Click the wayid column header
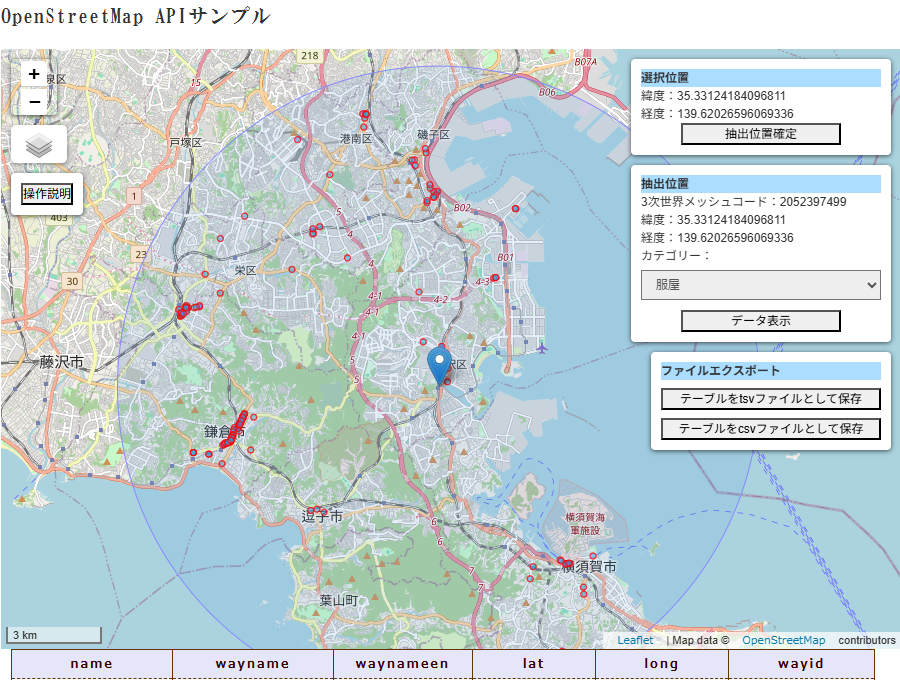 click(x=801, y=664)
